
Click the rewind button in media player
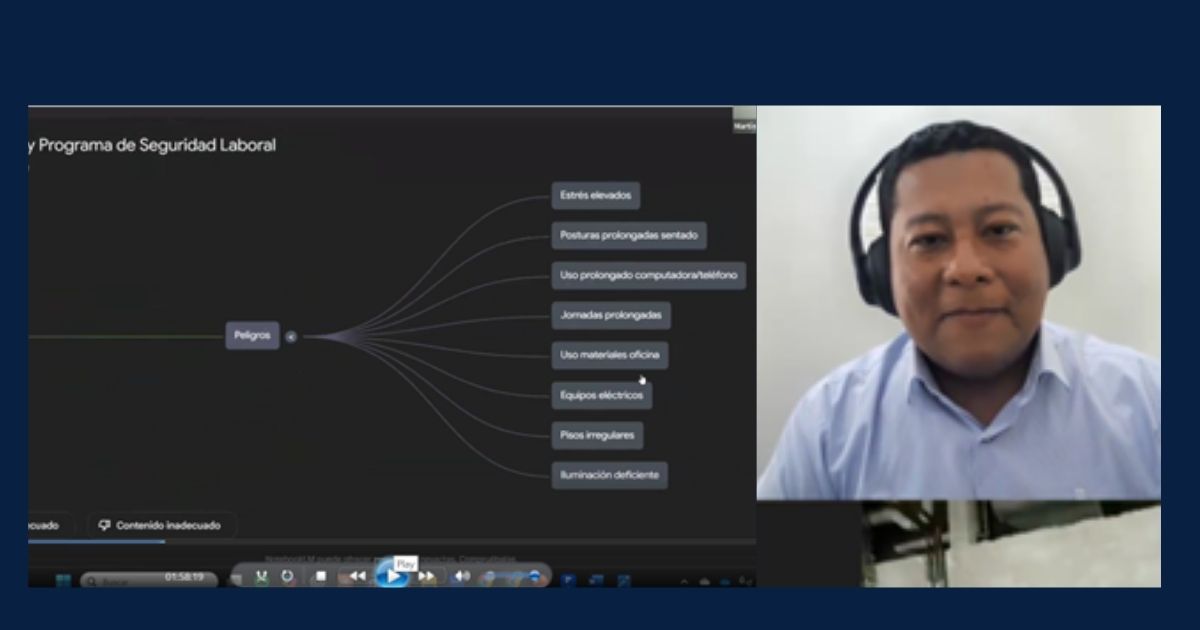[356, 576]
